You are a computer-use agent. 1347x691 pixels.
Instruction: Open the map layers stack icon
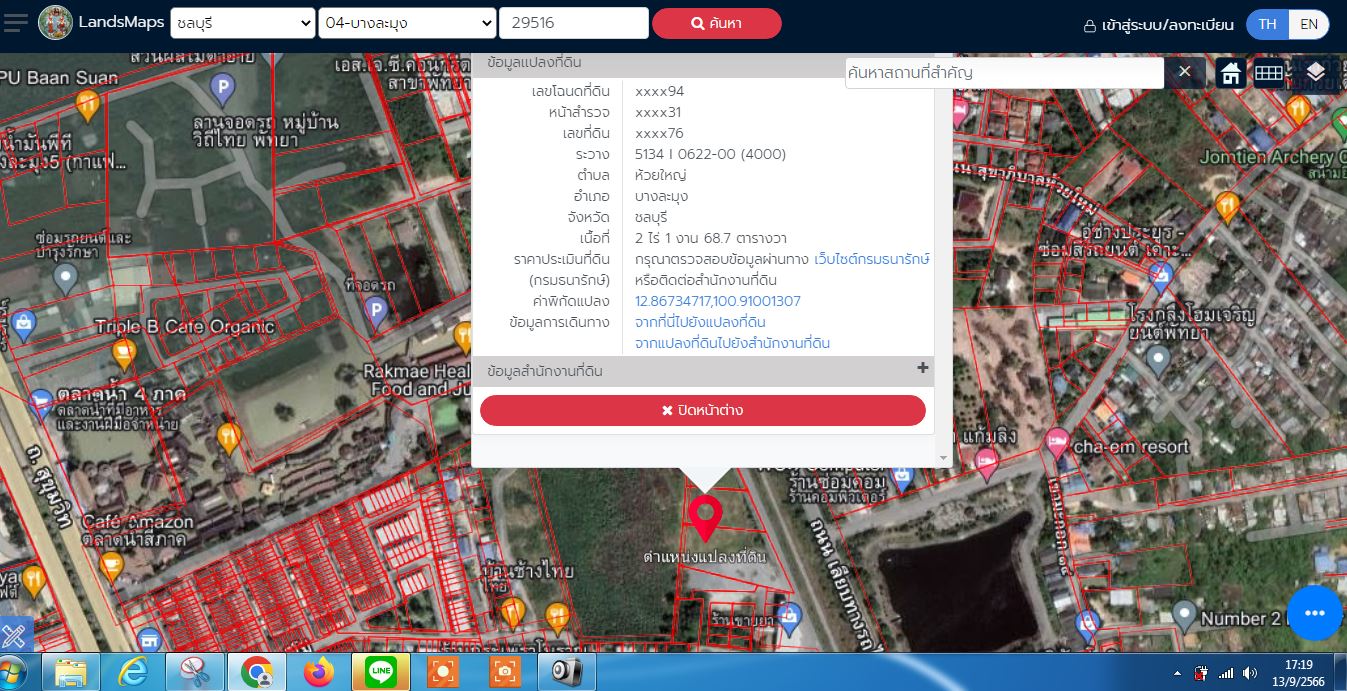pyautogui.click(x=1315, y=72)
